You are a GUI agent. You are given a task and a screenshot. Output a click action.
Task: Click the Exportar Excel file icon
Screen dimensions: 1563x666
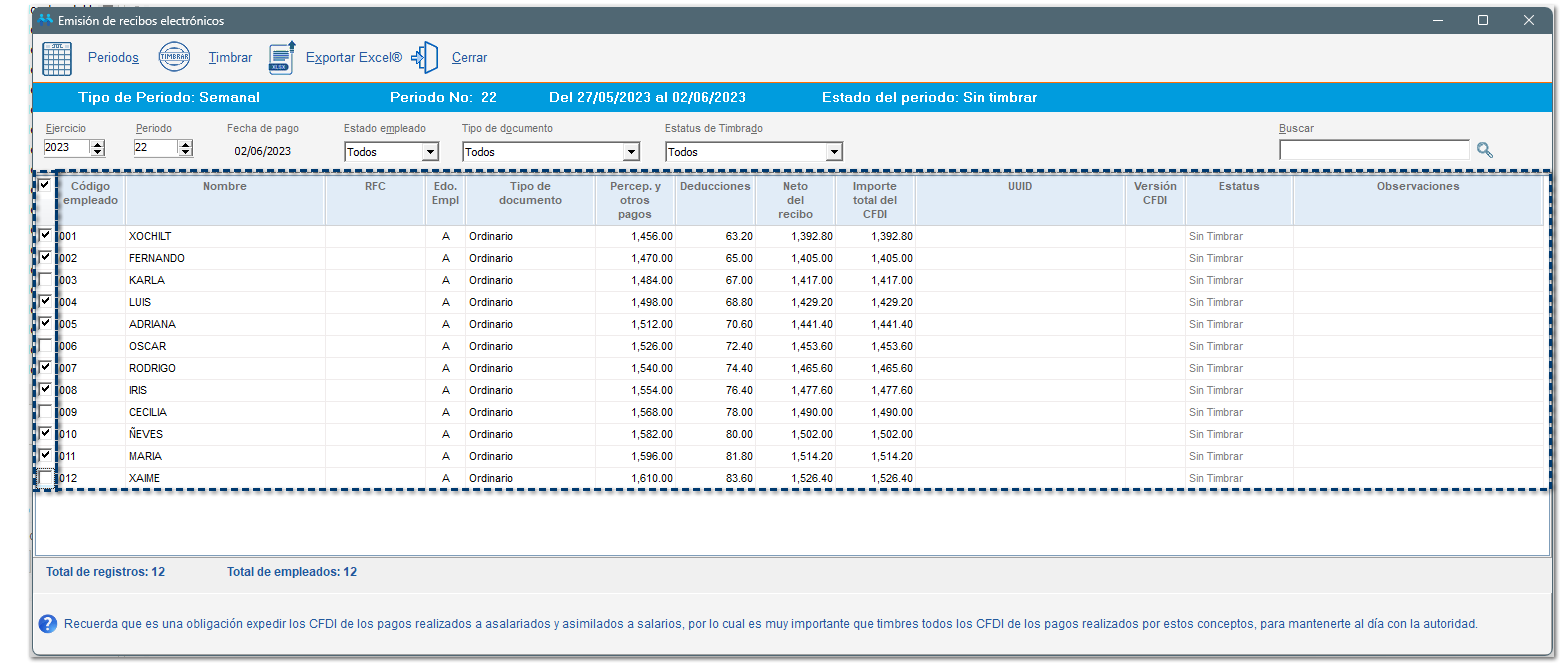click(282, 58)
